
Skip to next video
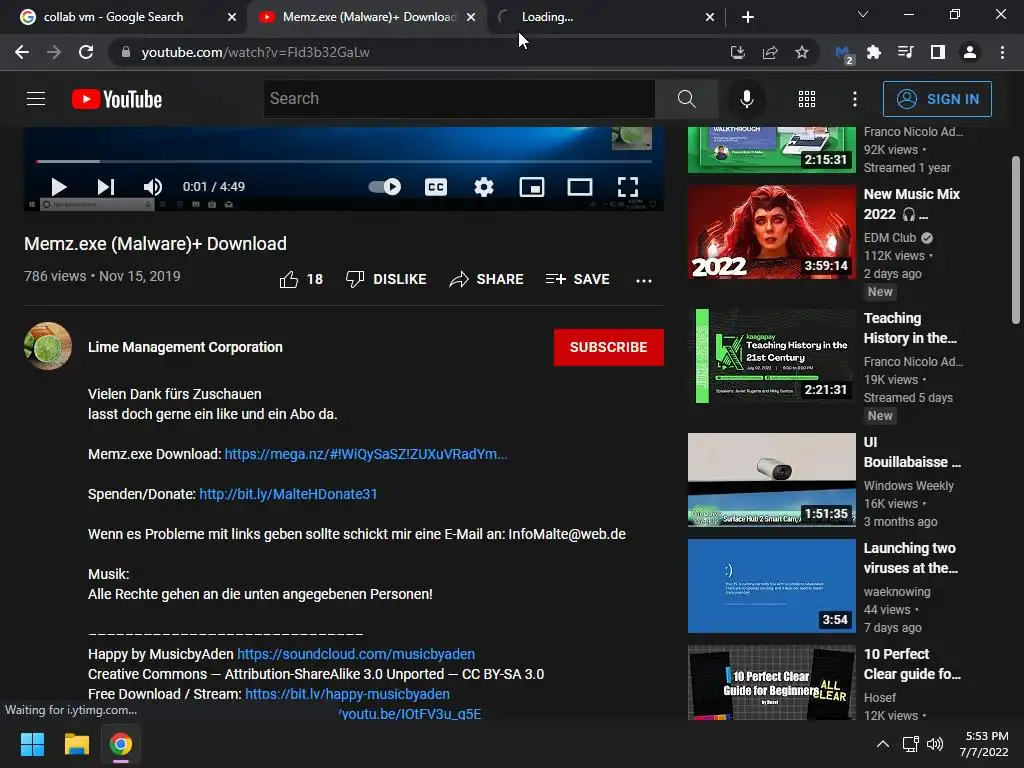coord(106,187)
